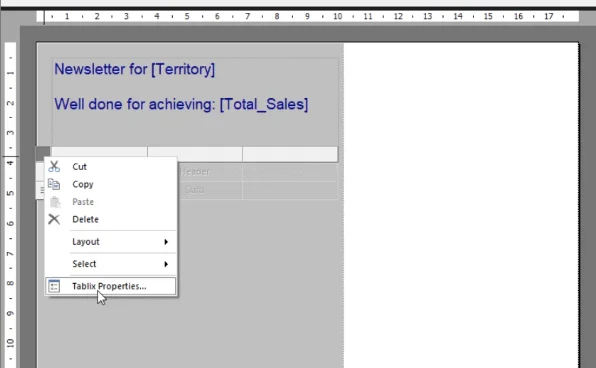Click the Cut scissors icon
This screenshot has height=368, width=596.
coord(54,167)
